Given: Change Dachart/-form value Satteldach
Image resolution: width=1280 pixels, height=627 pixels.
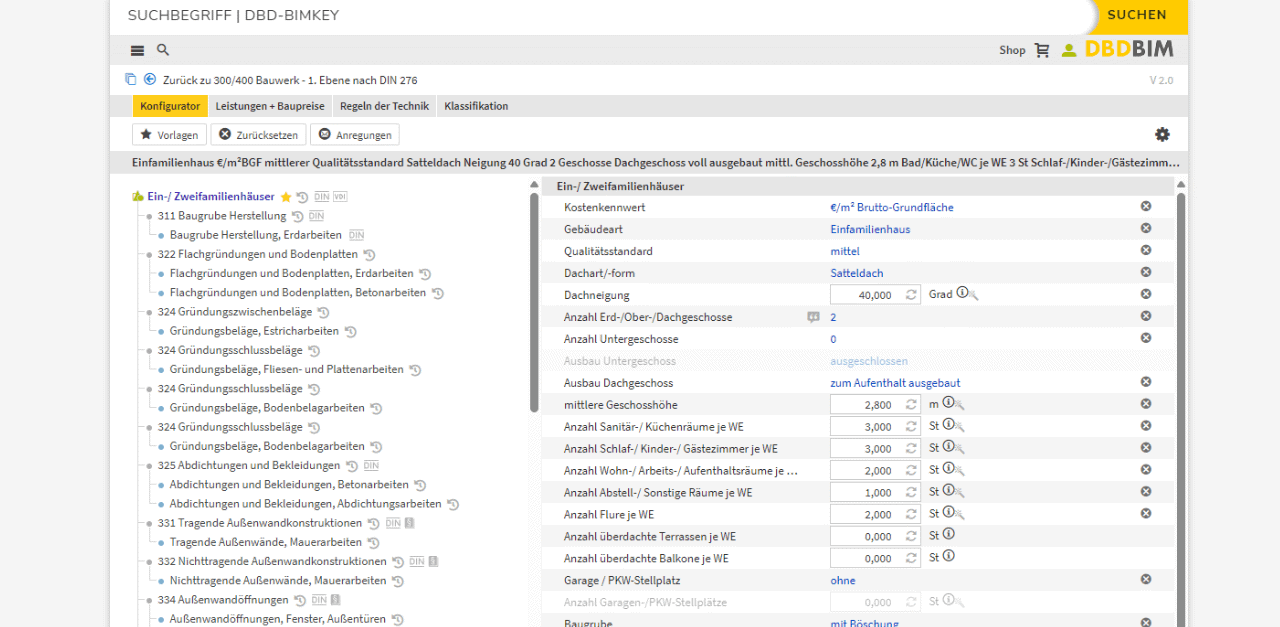Looking at the screenshot, I should (x=857, y=273).
